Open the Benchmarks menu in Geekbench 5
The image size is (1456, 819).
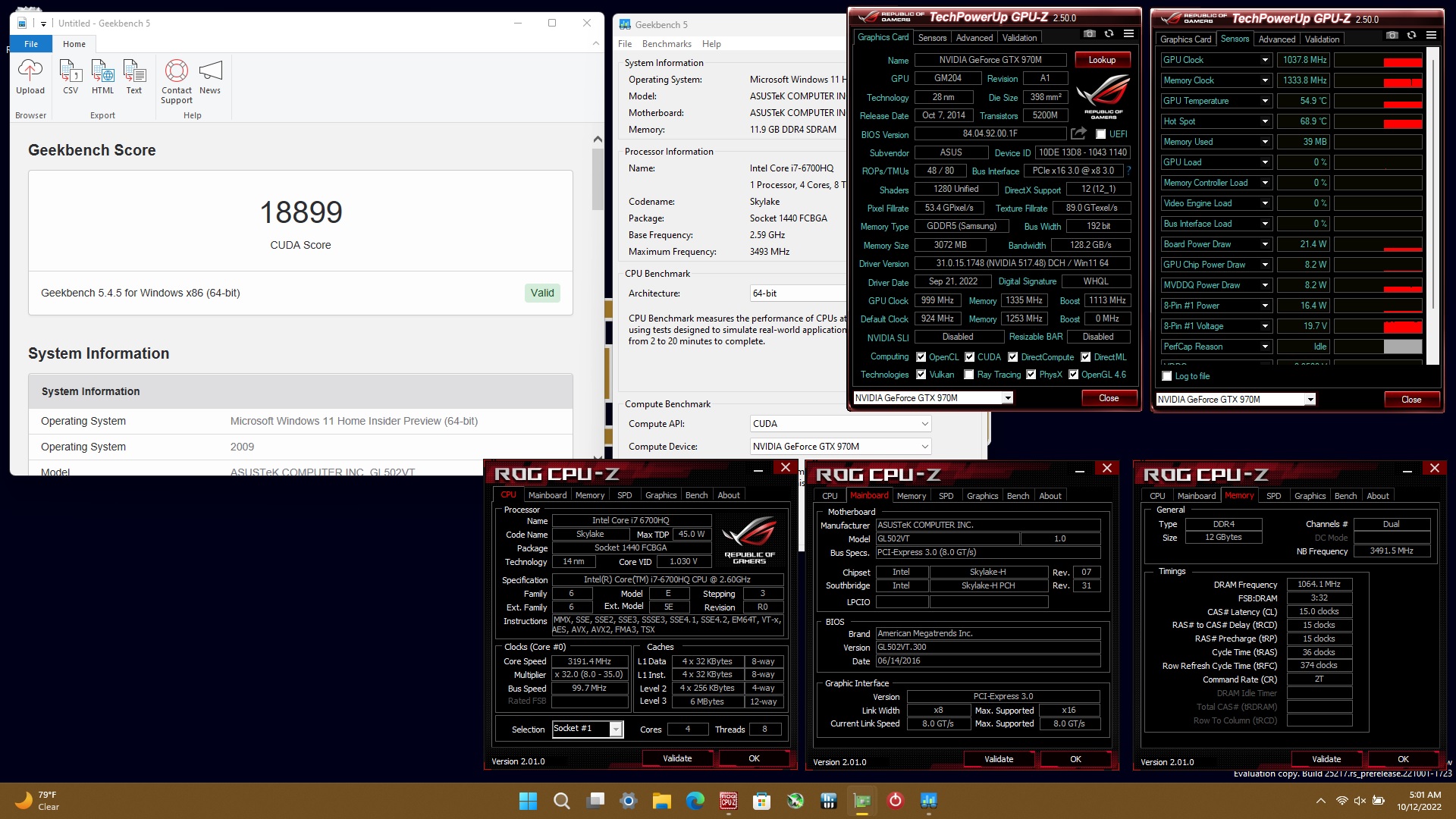click(x=667, y=44)
